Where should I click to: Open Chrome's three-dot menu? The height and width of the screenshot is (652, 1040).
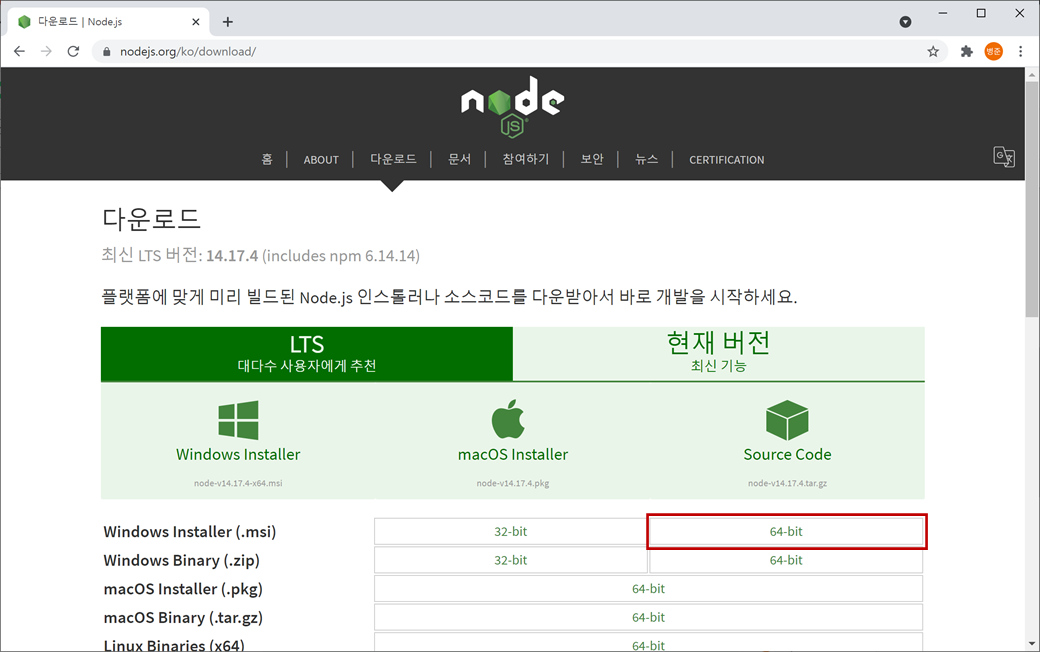pos(1021,51)
